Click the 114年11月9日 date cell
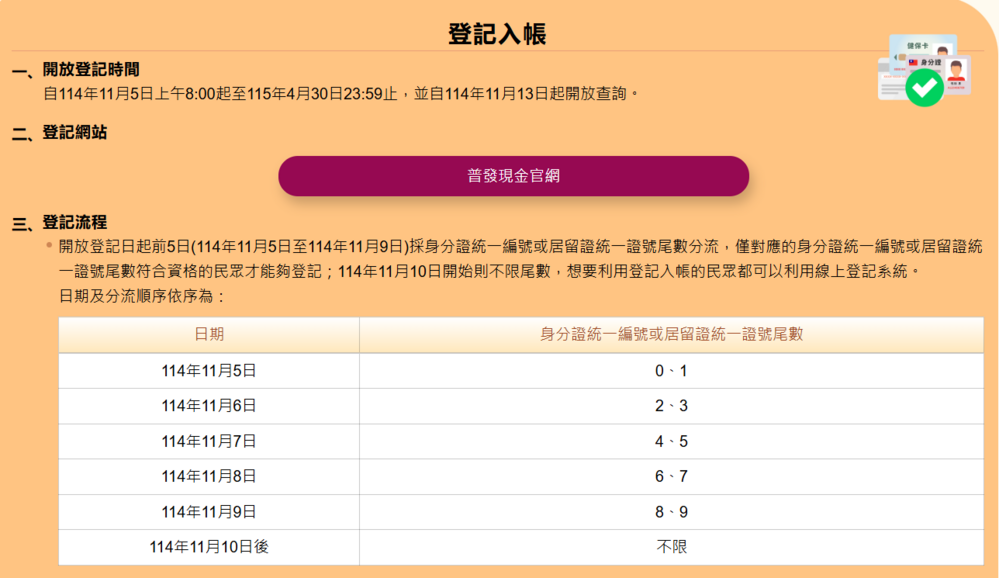This screenshot has width=999, height=578. (x=209, y=512)
